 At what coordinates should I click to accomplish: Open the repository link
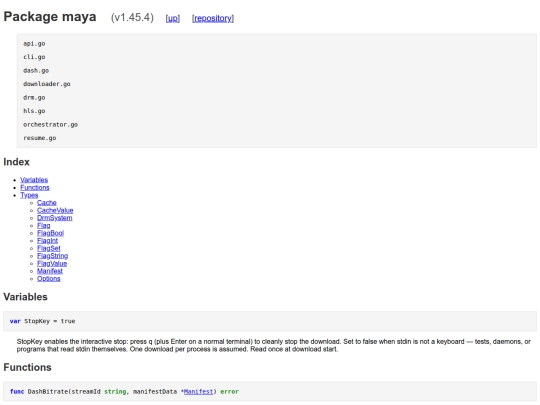(x=213, y=18)
